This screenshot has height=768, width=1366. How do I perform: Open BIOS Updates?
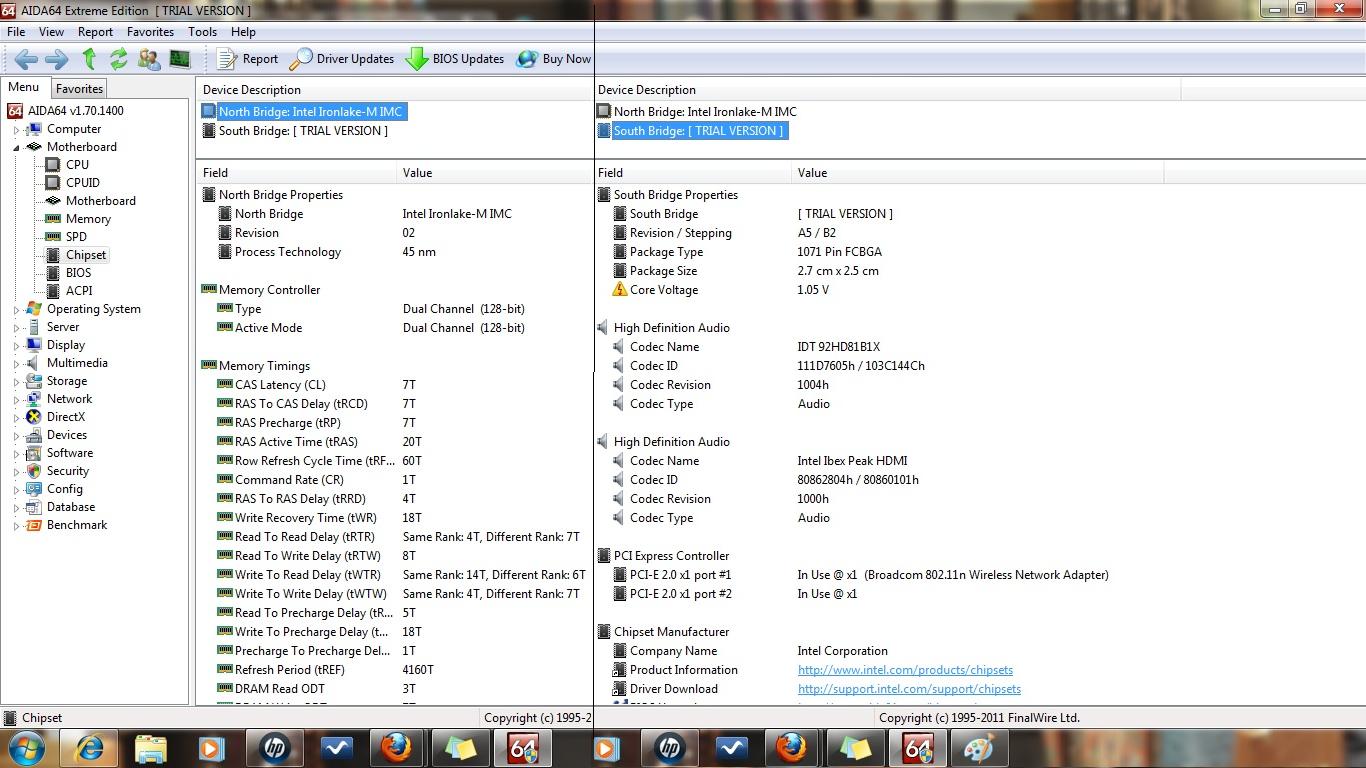point(455,59)
